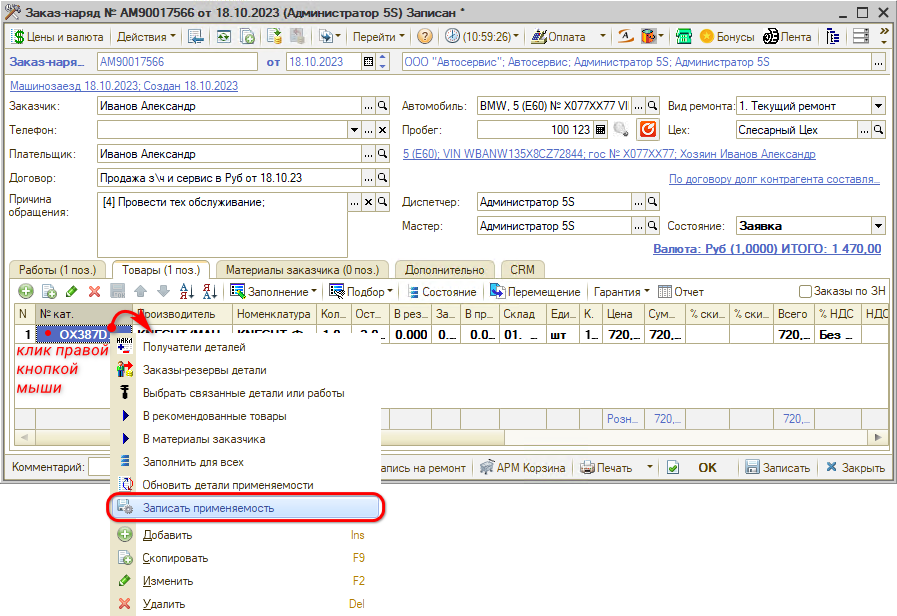Click the clock time icon in toolbar
This screenshot has height=616, width=897.
pos(452,37)
